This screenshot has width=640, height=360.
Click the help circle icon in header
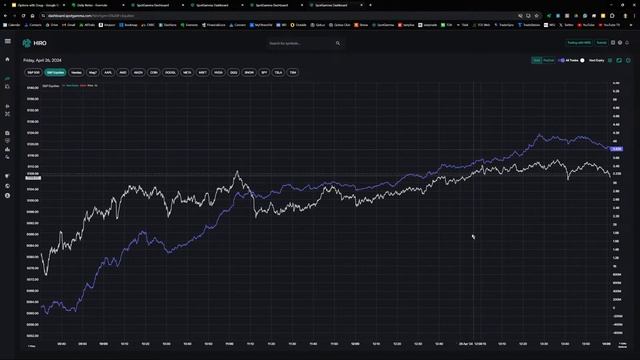[620, 43]
